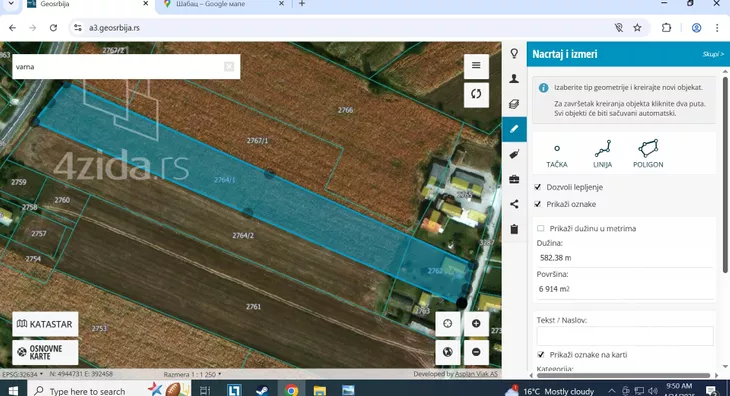
Task: Click the locate-me crosshair map button
Action: (447, 323)
